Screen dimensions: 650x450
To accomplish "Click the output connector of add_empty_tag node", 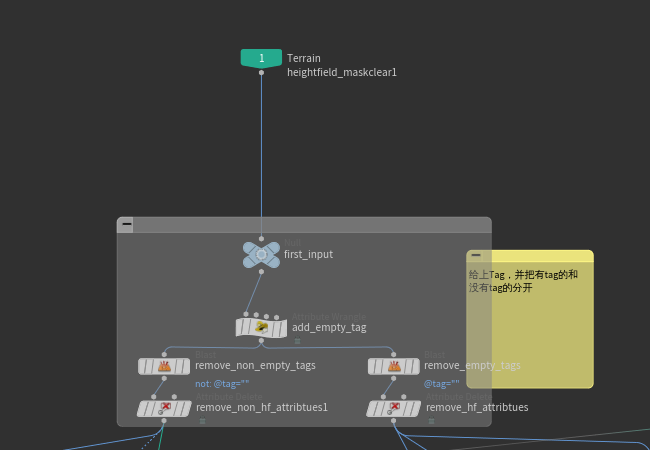I will 261,341.
